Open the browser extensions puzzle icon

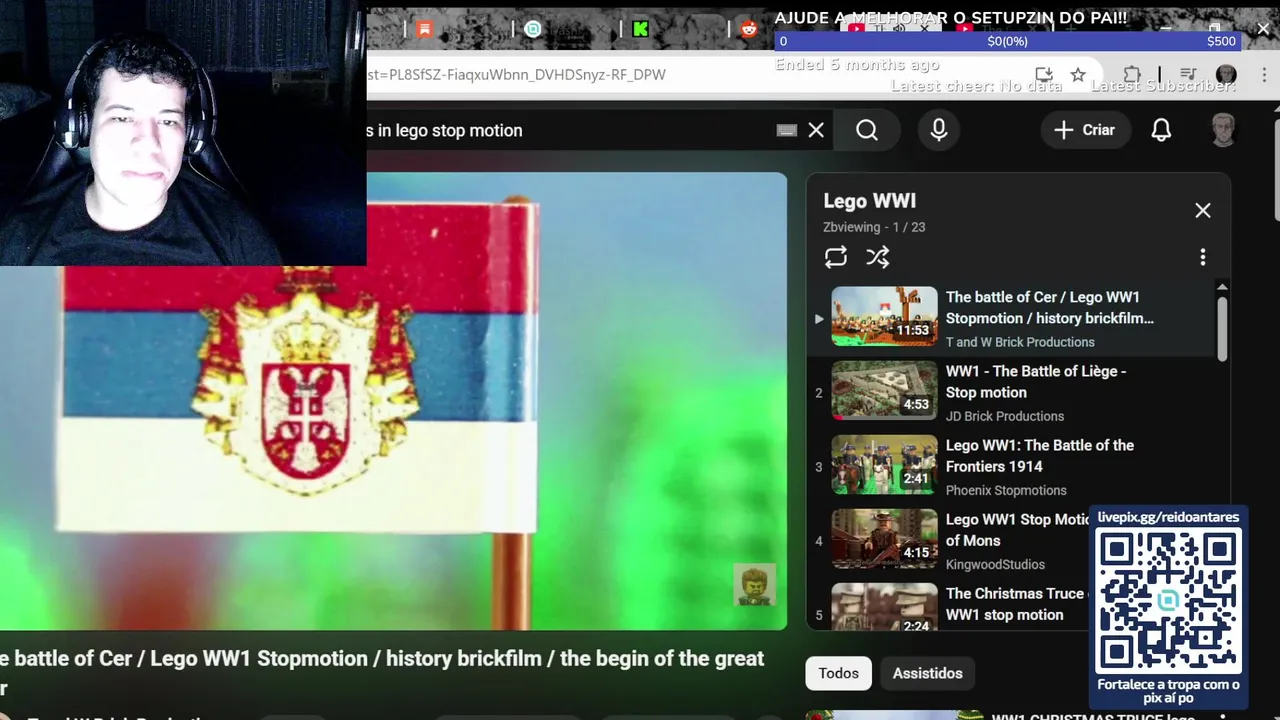1132,75
